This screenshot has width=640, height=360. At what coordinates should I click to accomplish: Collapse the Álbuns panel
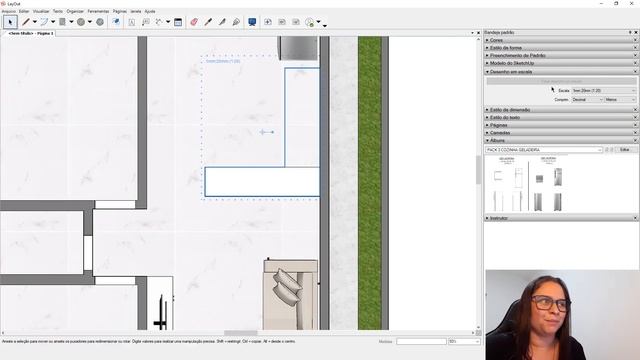pos(561,140)
